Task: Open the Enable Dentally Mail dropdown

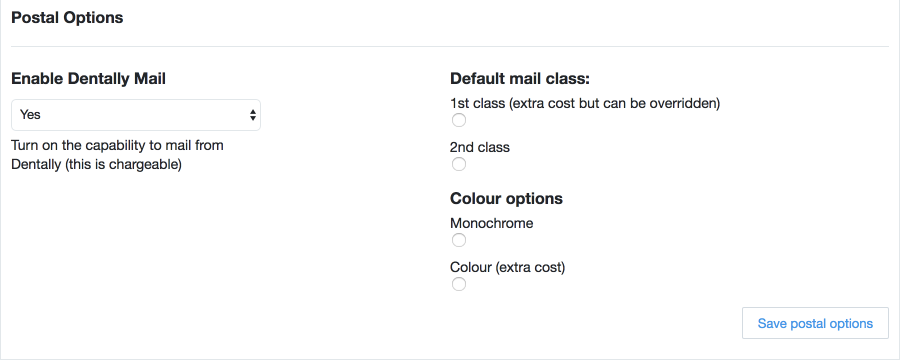Action: coord(136,115)
